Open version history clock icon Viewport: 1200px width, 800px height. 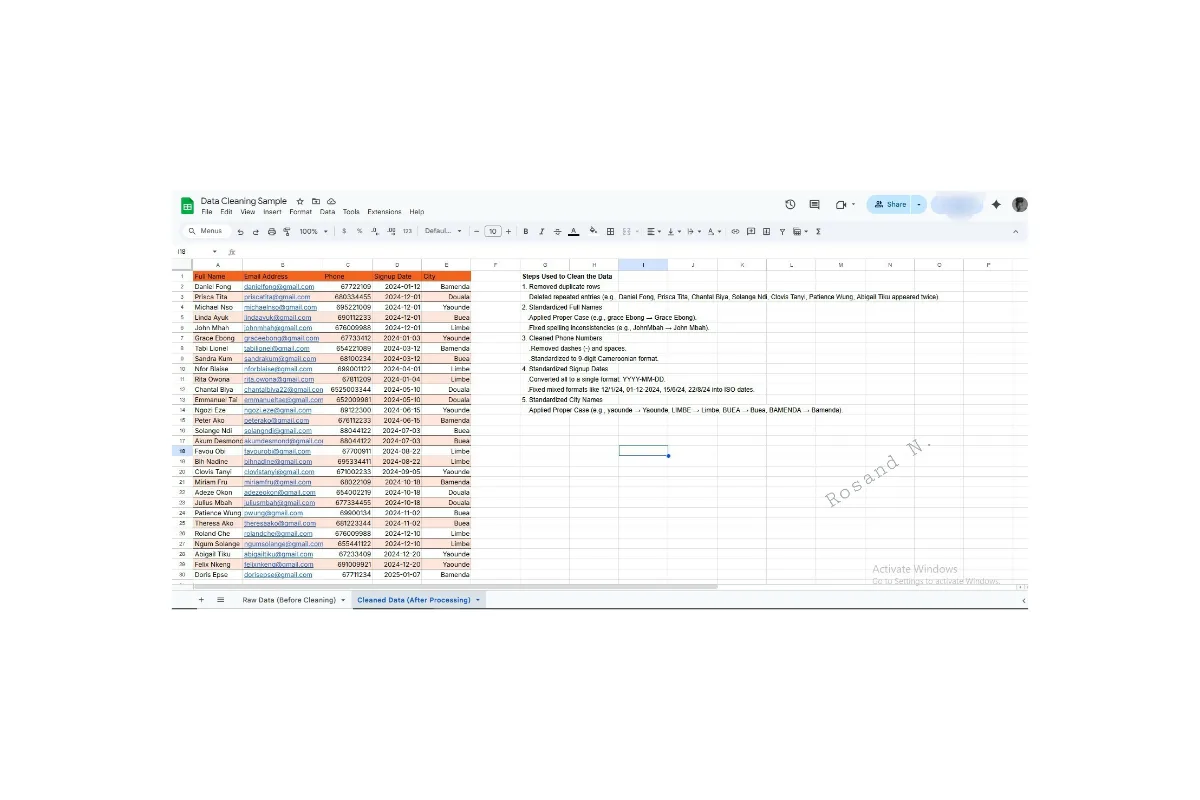coord(790,204)
